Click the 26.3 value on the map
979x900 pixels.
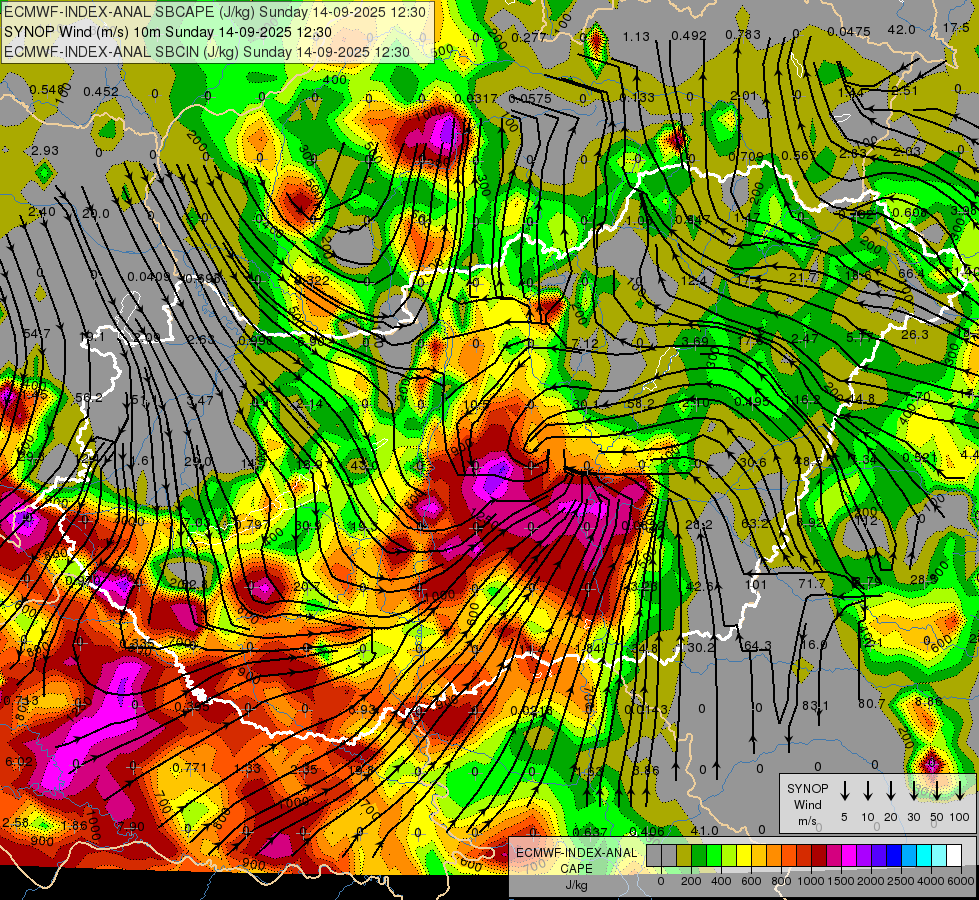915,334
